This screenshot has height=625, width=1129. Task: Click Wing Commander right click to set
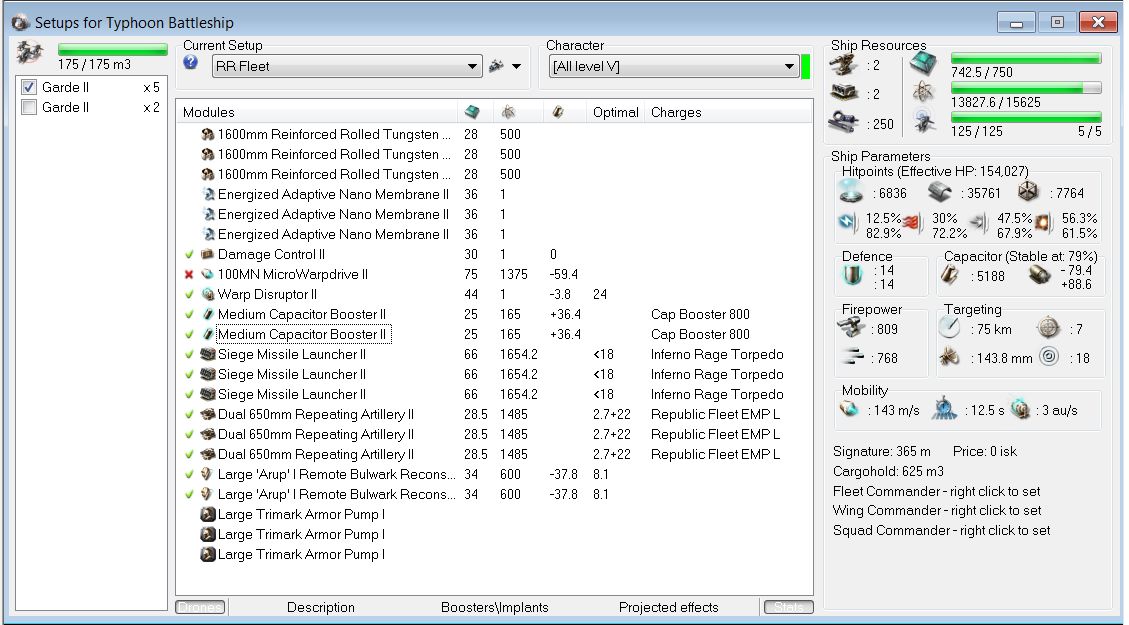click(937, 510)
